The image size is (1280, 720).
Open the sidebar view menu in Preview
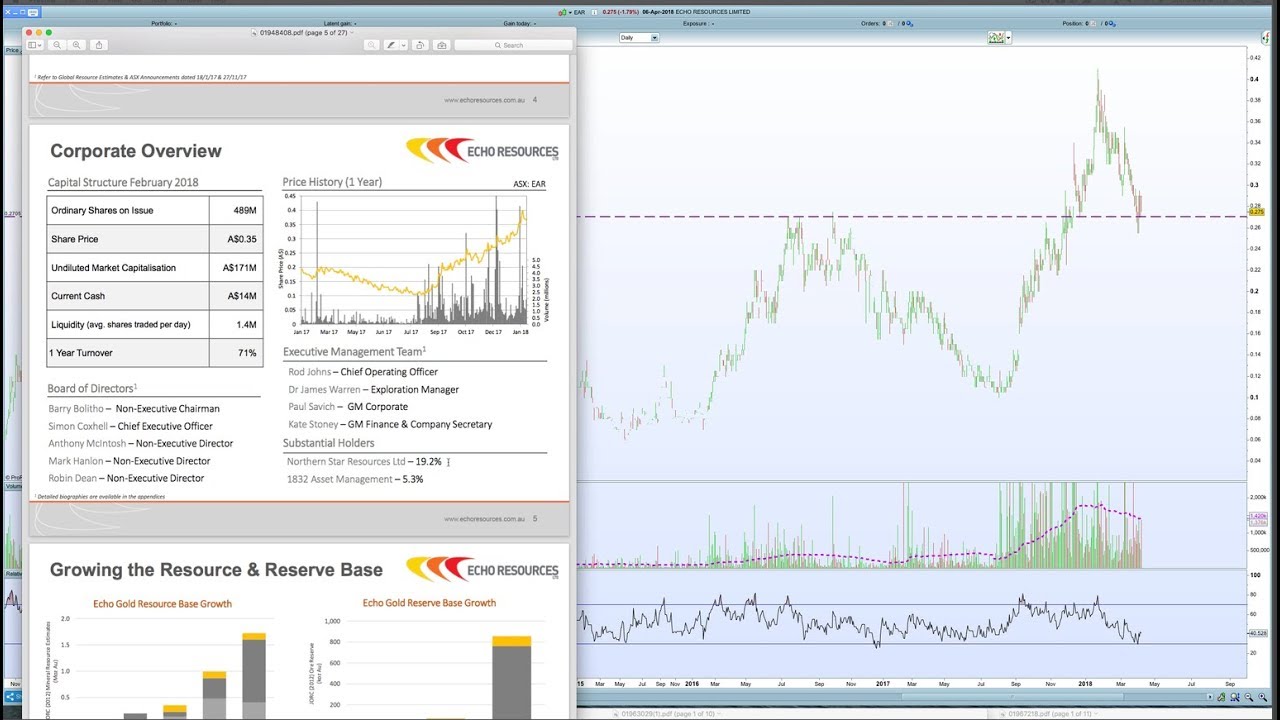point(35,45)
